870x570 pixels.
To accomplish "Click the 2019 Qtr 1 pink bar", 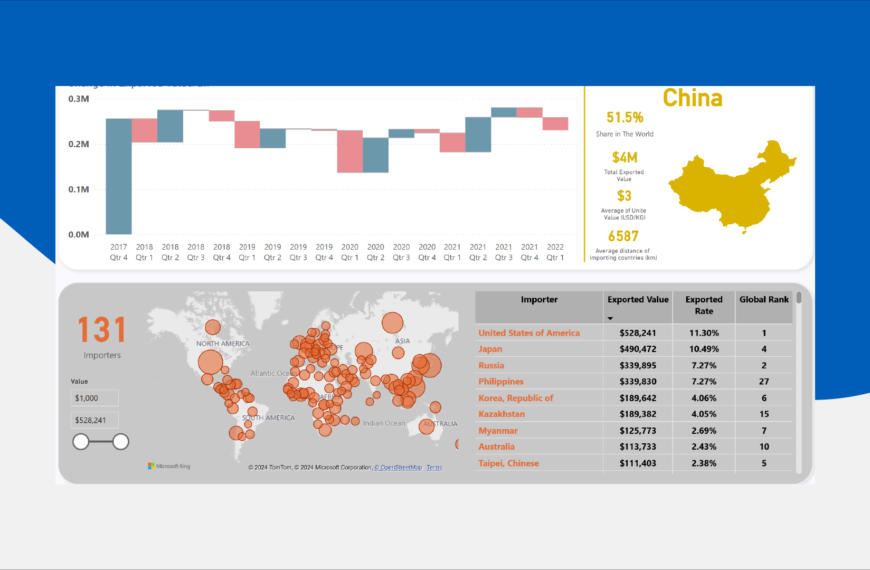I will [247, 134].
